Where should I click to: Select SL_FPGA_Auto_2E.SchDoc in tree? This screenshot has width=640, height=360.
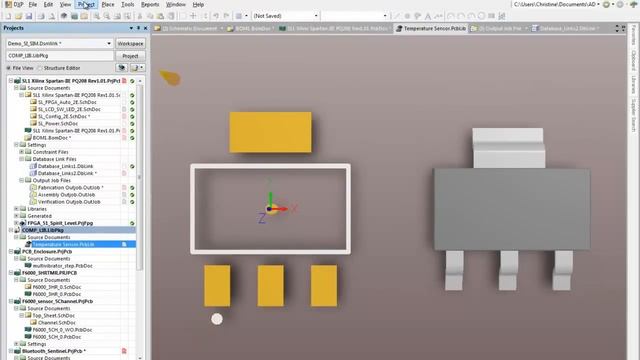click(x=67, y=102)
